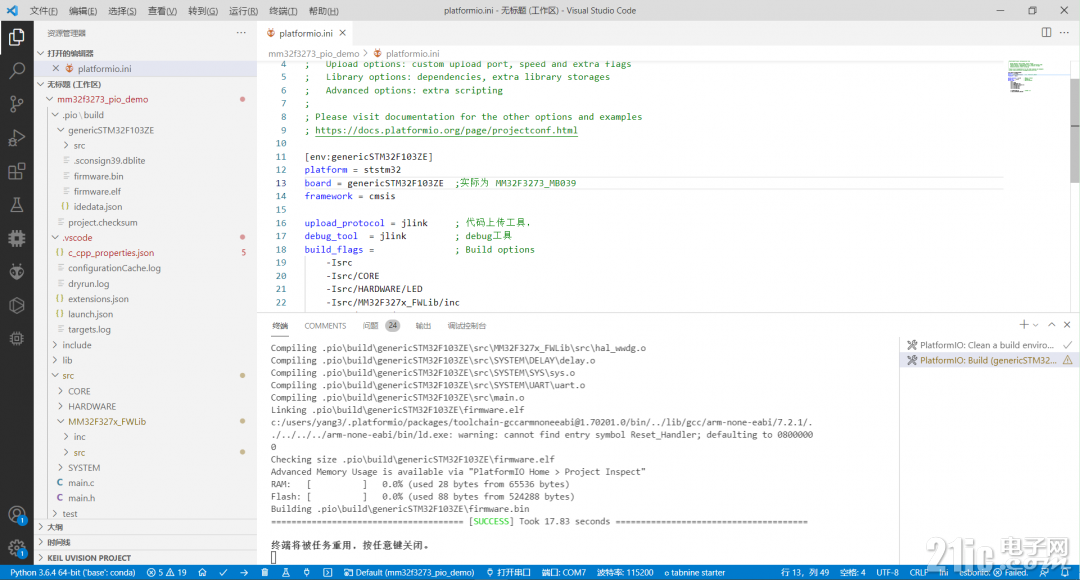The image size is (1080, 580).
Task: Click PlatformIO Test flask icon in status bar
Action: [285, 572]
